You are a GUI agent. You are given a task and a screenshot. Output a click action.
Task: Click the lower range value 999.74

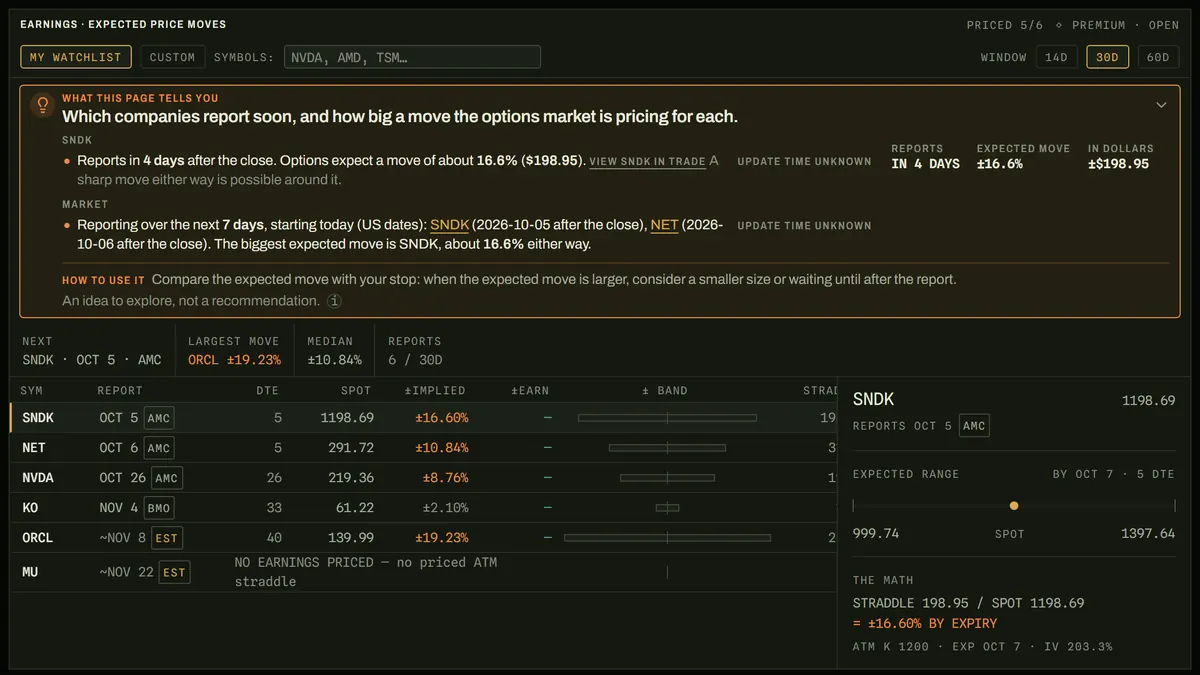[x=876, y=533]
